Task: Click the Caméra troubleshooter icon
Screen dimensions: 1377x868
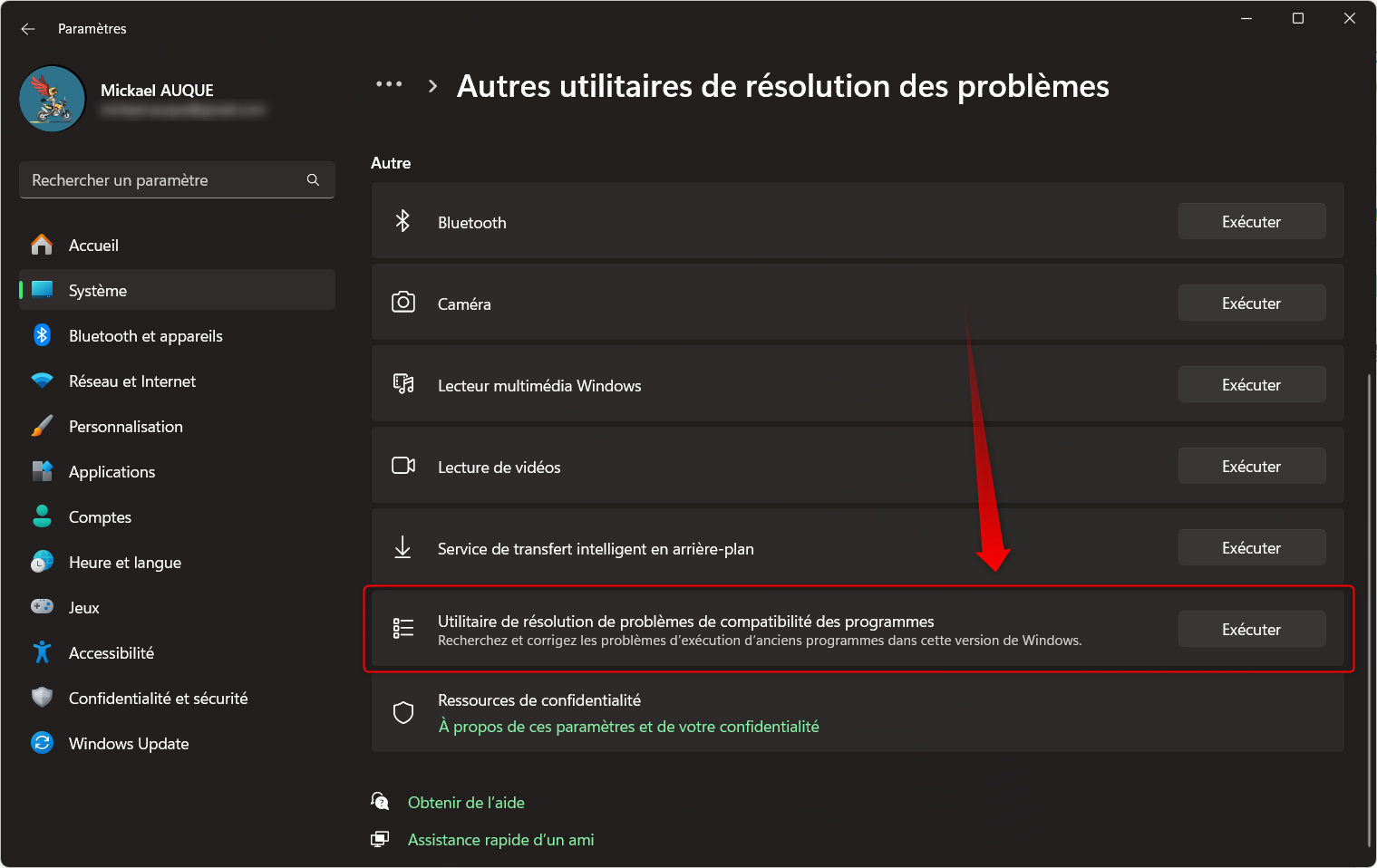Action: tap(403, 303)
